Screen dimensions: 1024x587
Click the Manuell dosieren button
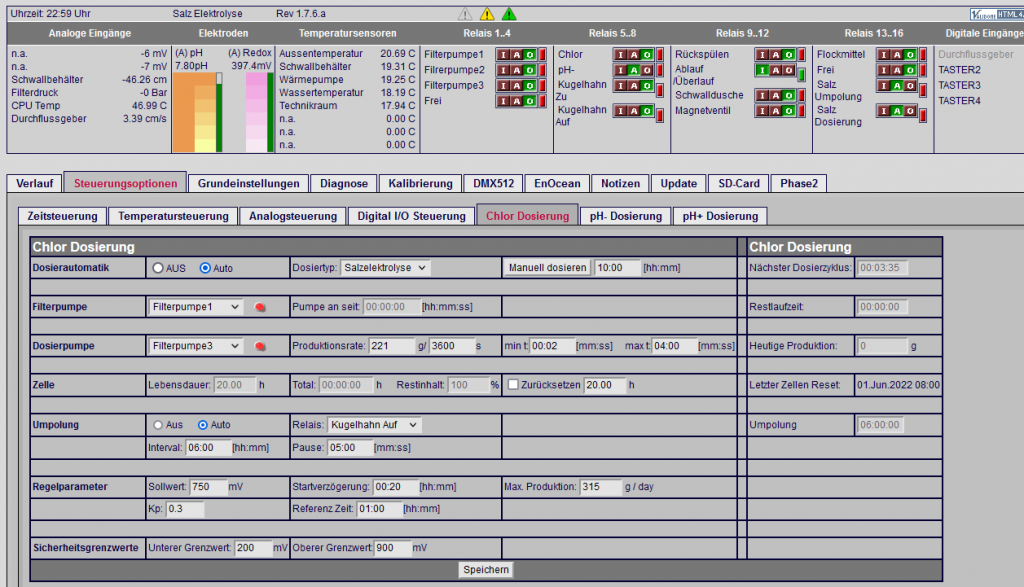tap(547, 268)
